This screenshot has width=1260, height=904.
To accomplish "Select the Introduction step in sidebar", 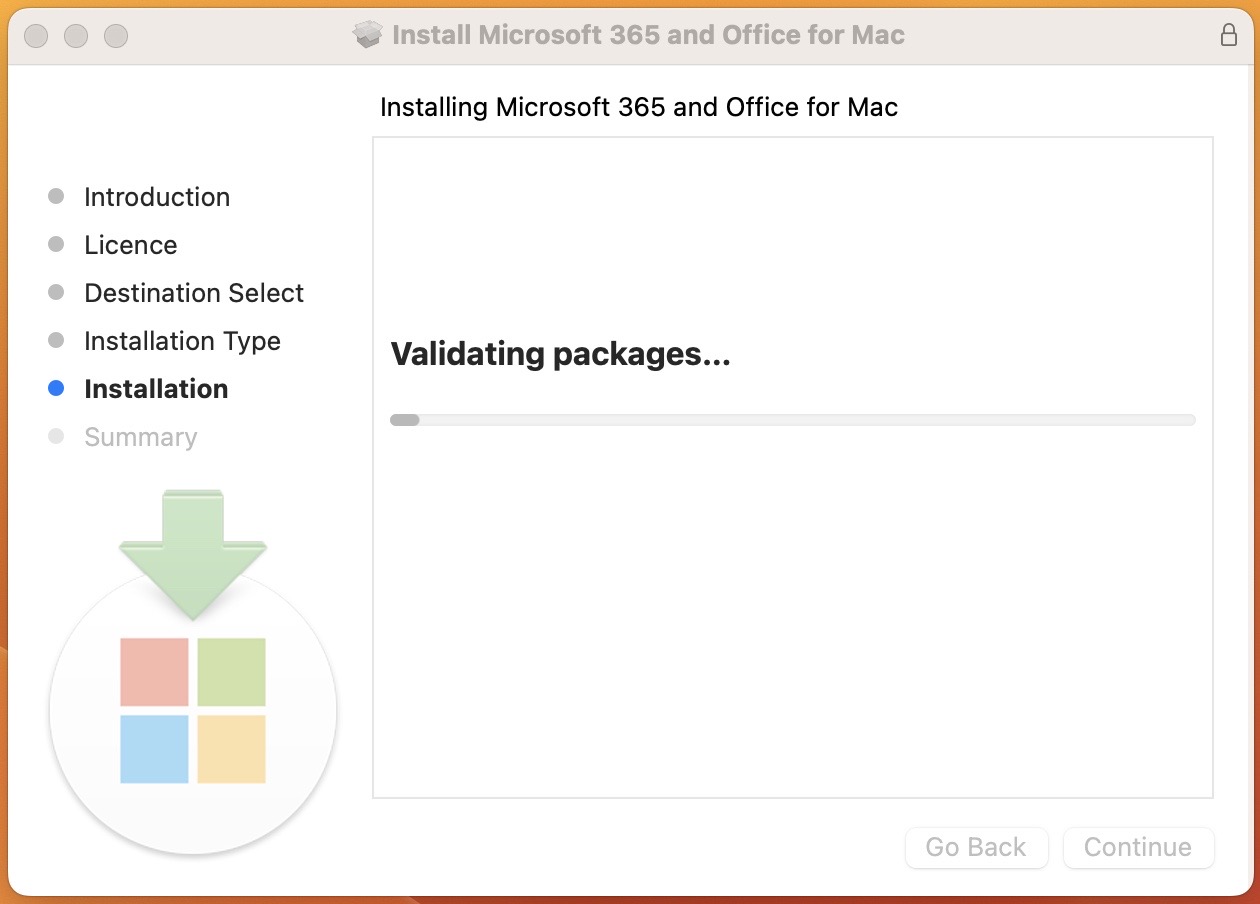I will [157, 197].
